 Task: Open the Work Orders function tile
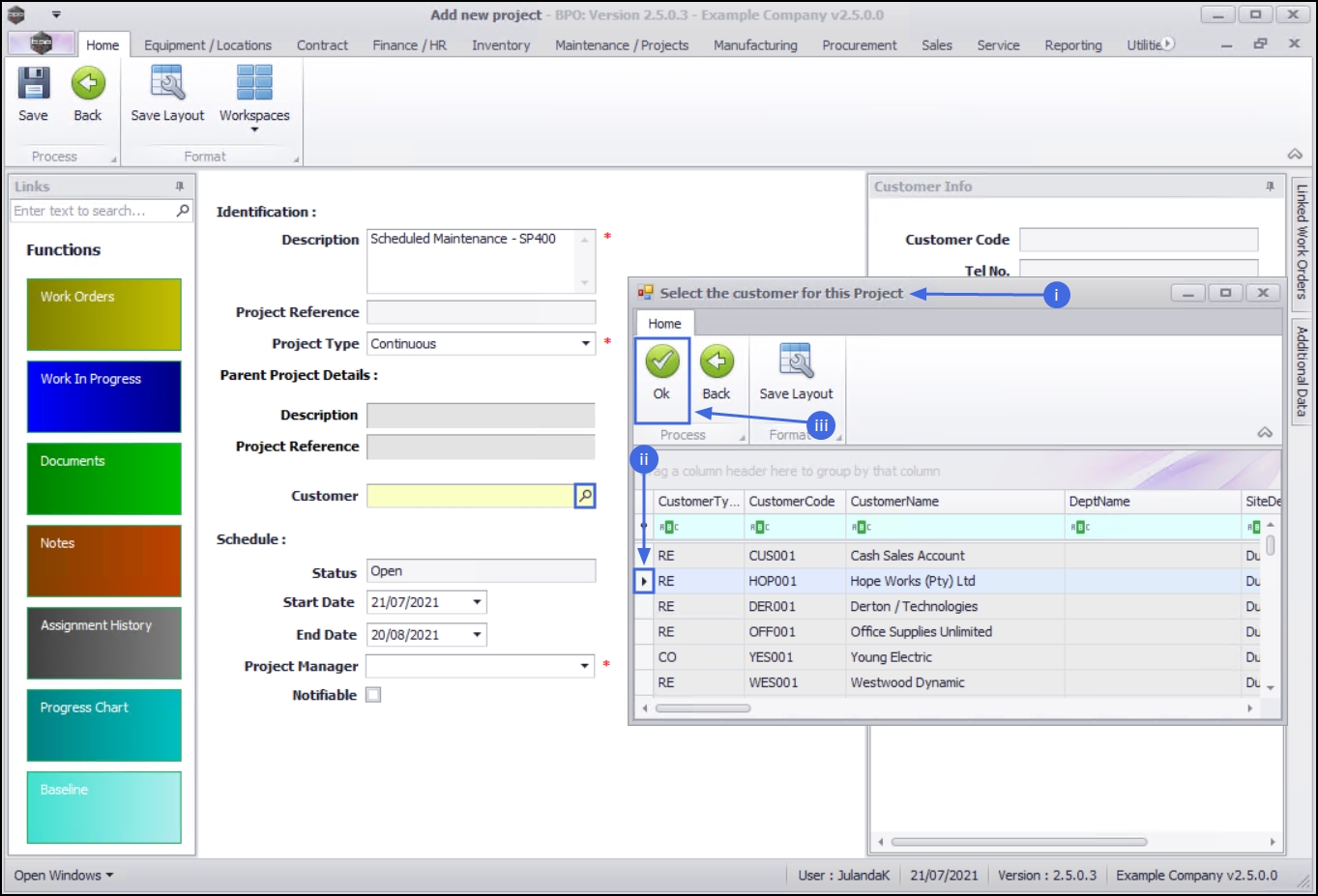[104, 314]
